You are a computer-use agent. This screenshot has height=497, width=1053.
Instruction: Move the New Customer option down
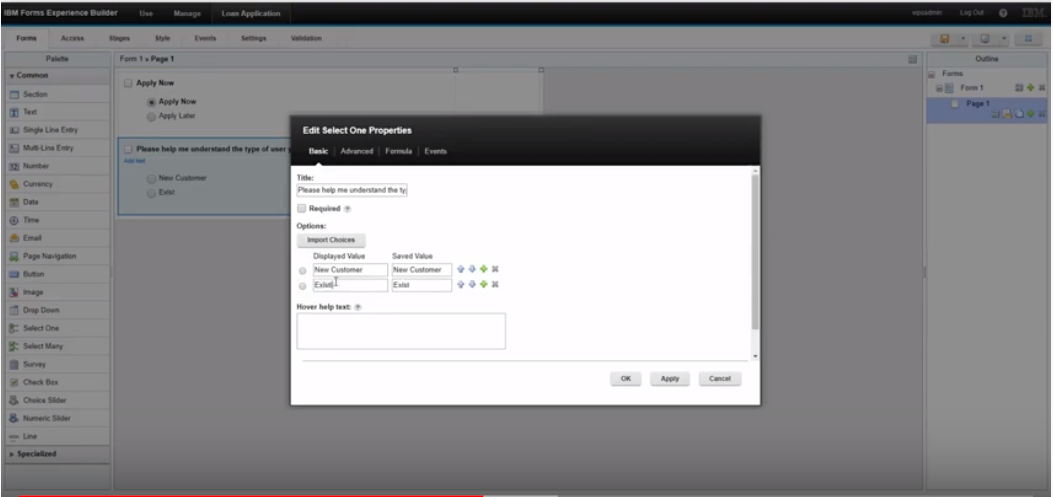[472, 269]
